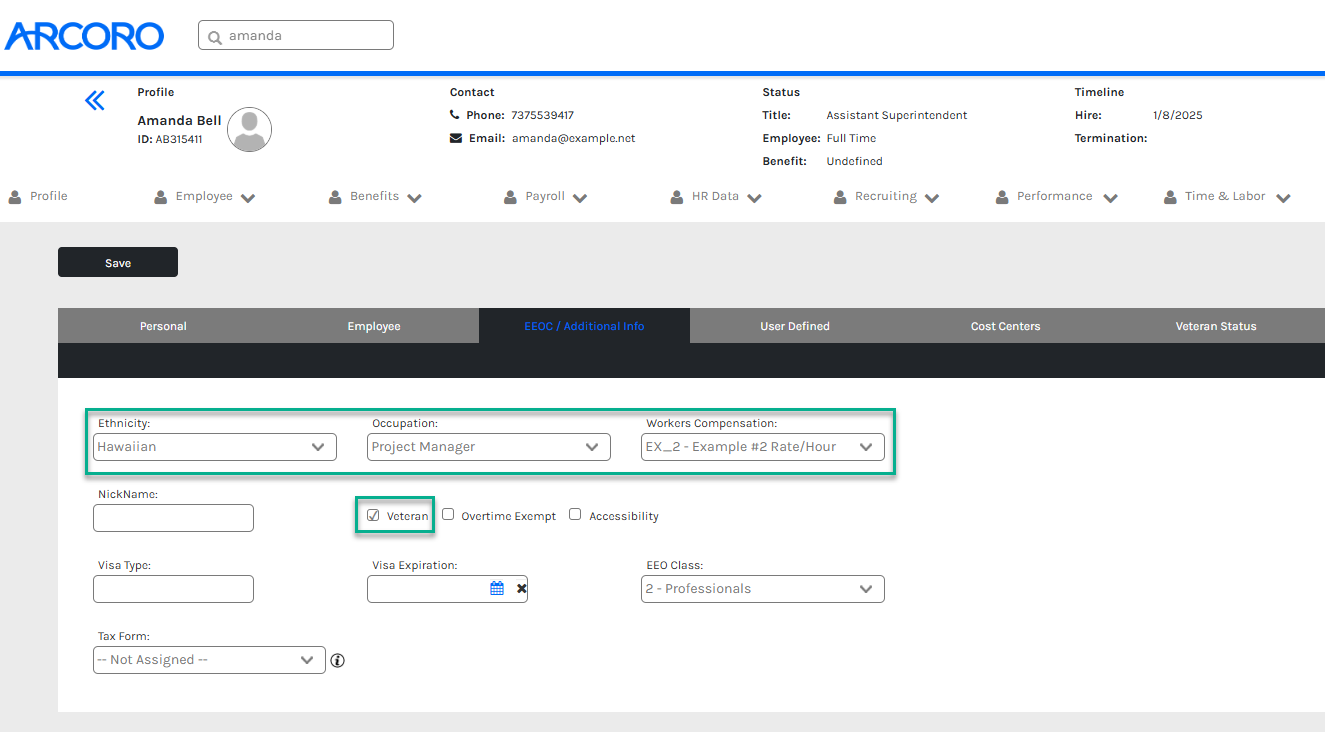Image resolution: width=1325 pixels, height=732 pixels.
Task: Open the Tax Form dropdown
Action: pyautogui.click(x=209, y=660)
